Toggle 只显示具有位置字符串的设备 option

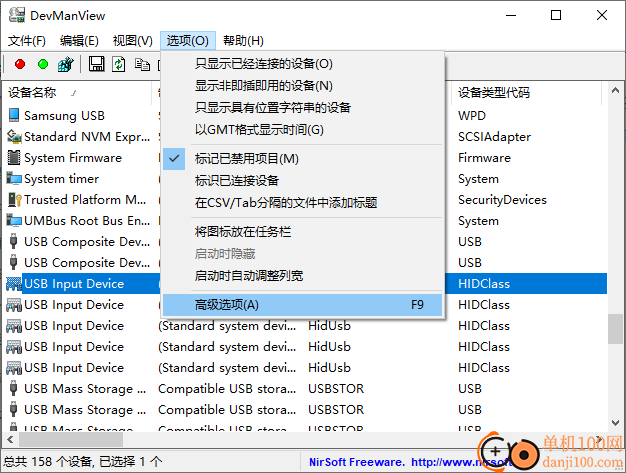click(303, 107)
